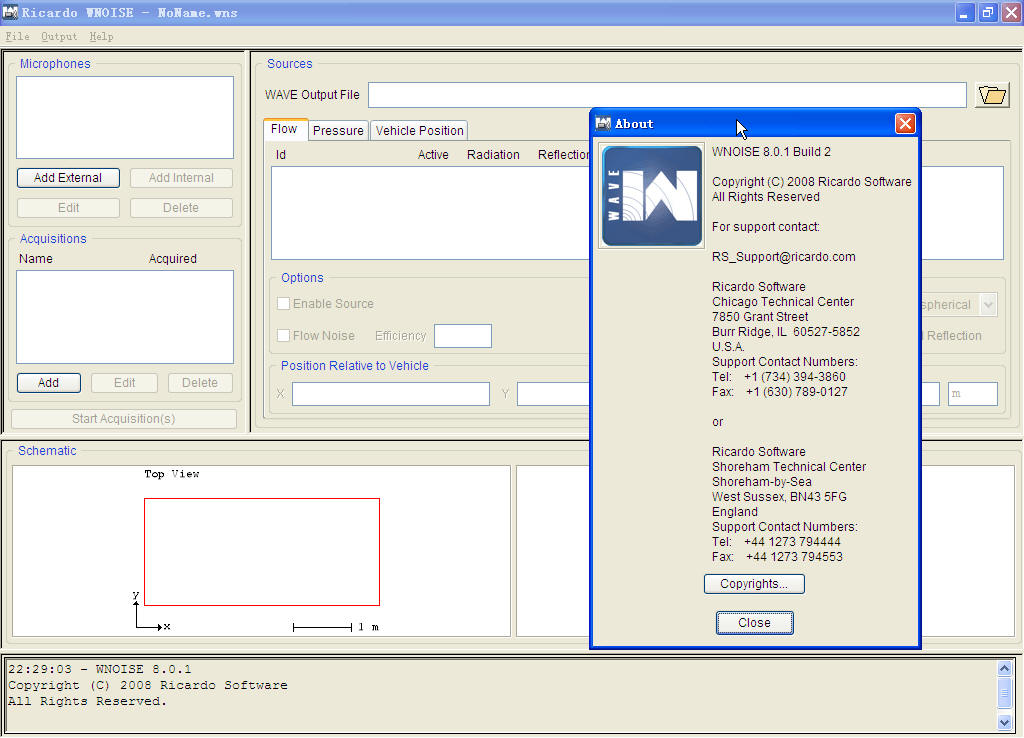1024x738 pixels.
Task: Restore down the Ricardo WNOISE window
Action: (x=987, y=12)
